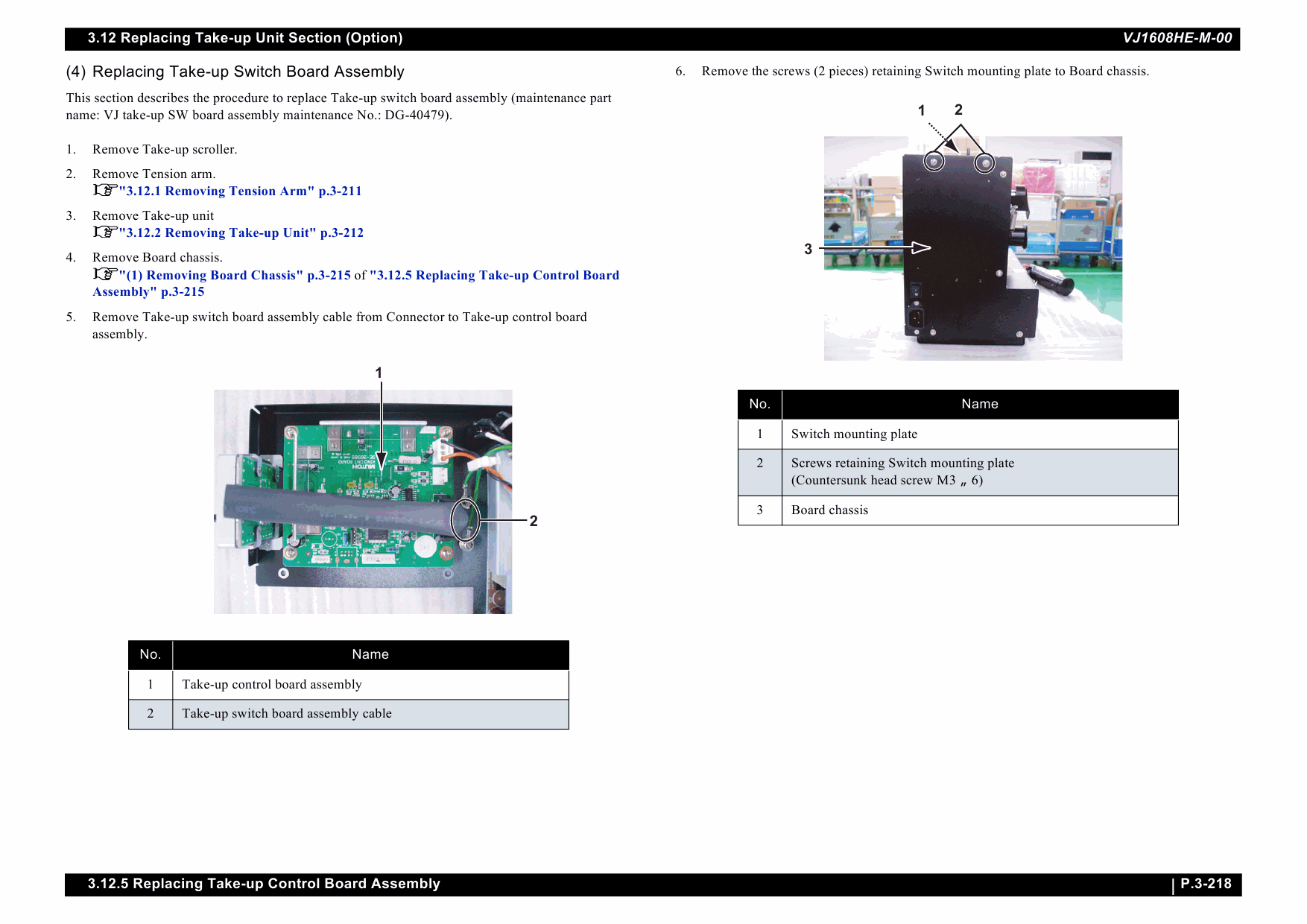Open the "3.12.1 Removing Tension Arm" p.3-211 link
Viewport: 1307px width, 924px height.
[x=240, y=191]
